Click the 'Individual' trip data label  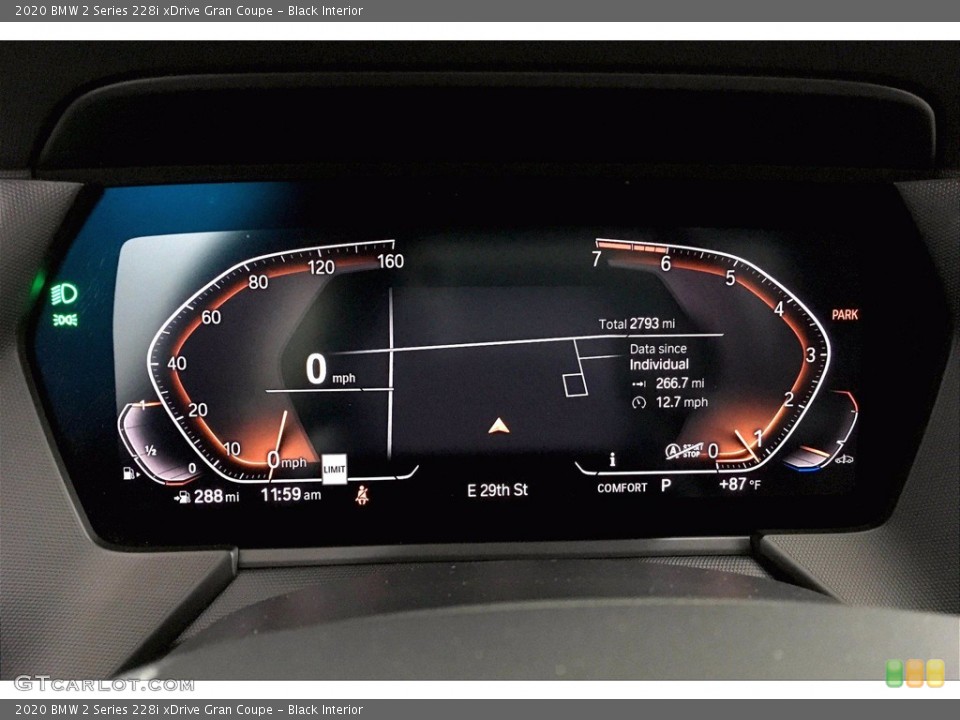coord(659,364)
